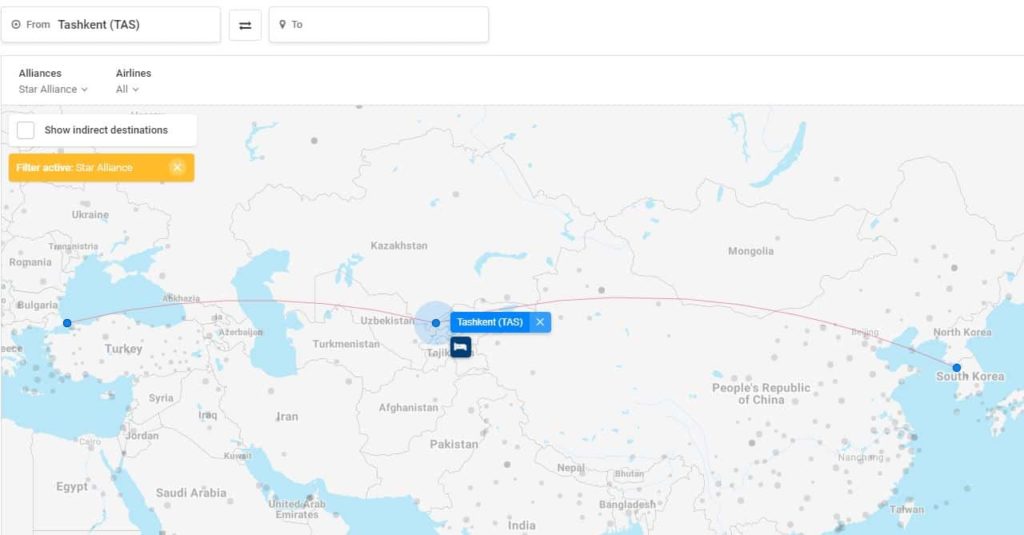Select the Seoul destination dot in South Korea

pyautogui.click(x=956, y=368)
